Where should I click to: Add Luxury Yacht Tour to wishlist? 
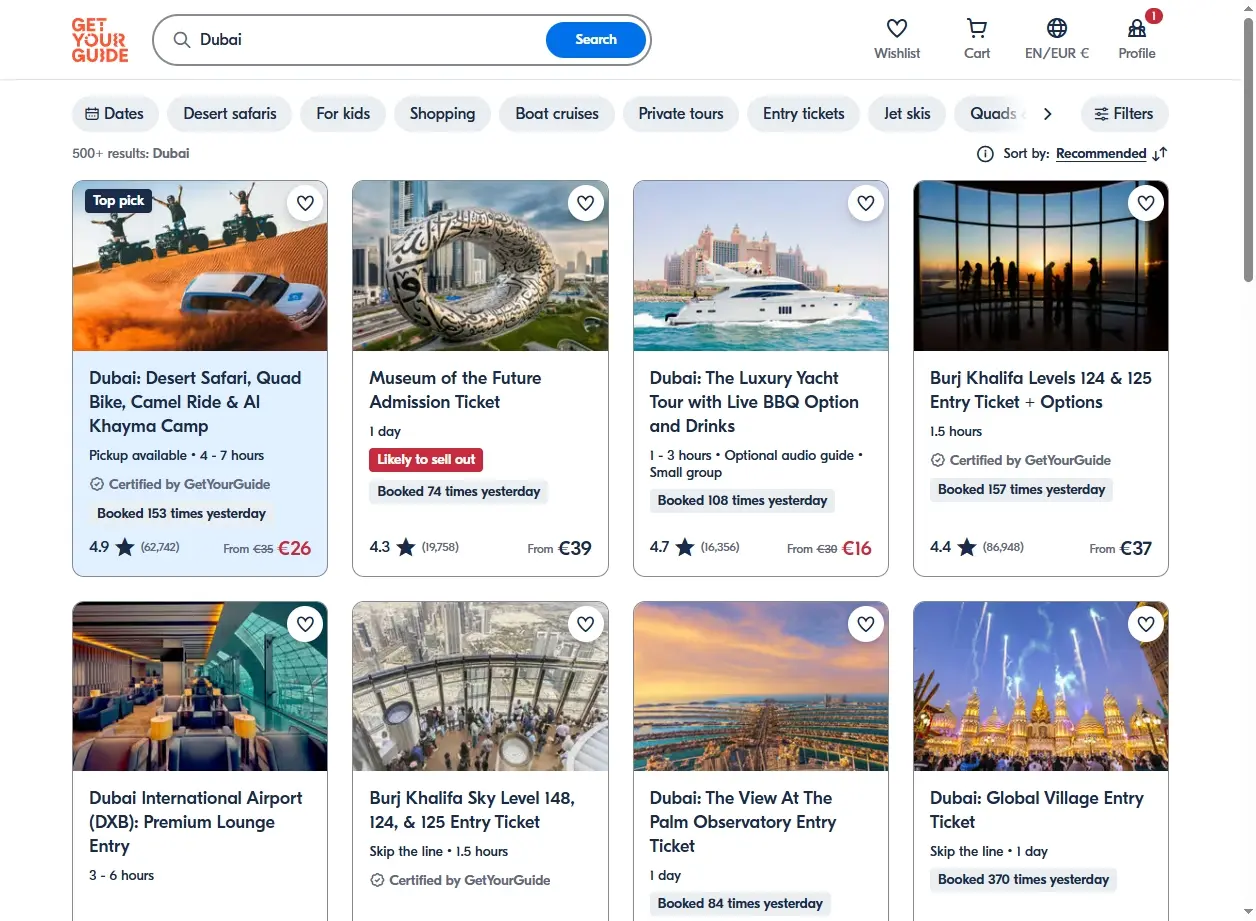[866, 203]
